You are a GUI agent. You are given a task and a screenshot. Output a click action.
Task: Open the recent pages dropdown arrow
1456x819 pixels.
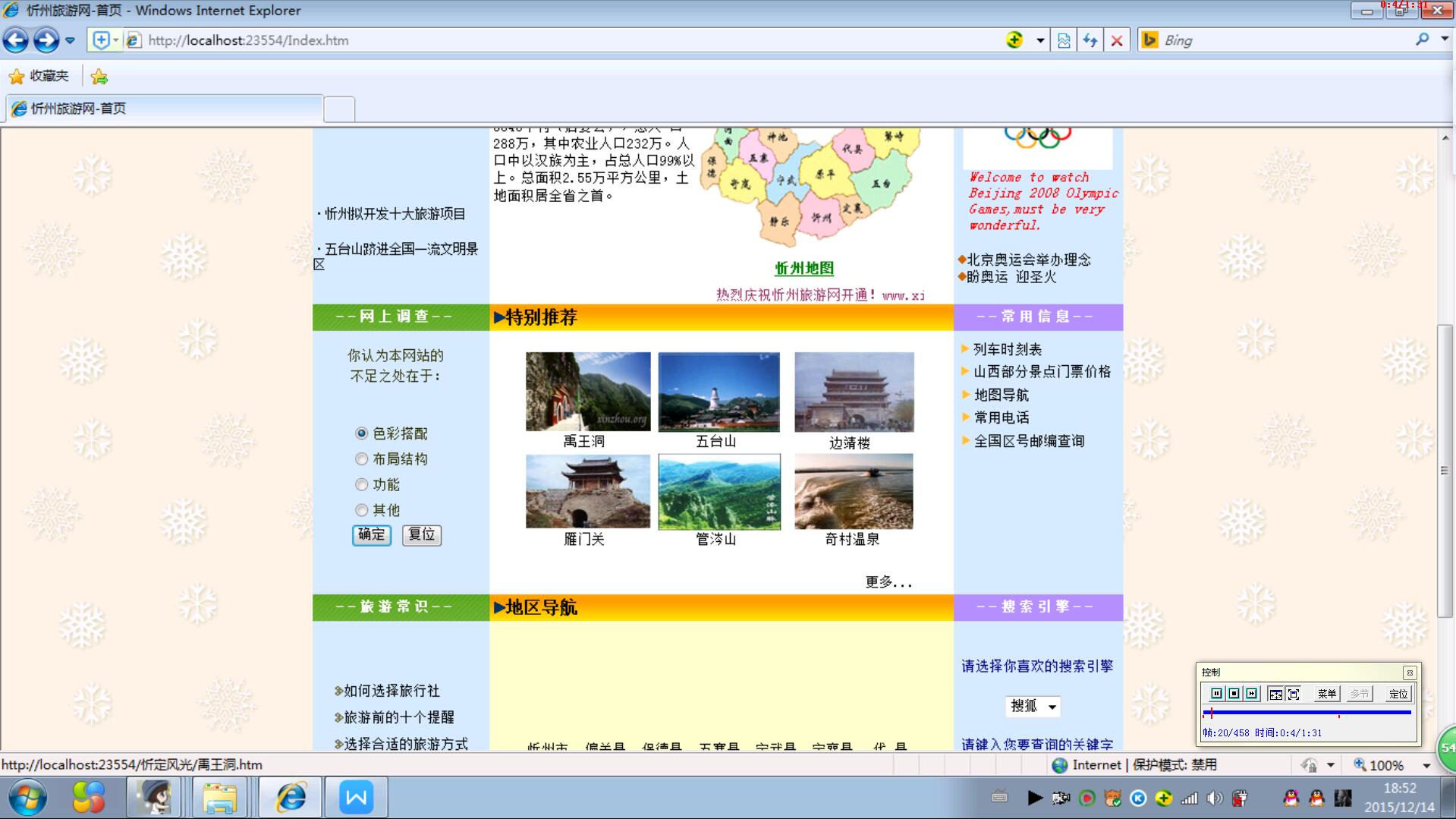point(70,40)
